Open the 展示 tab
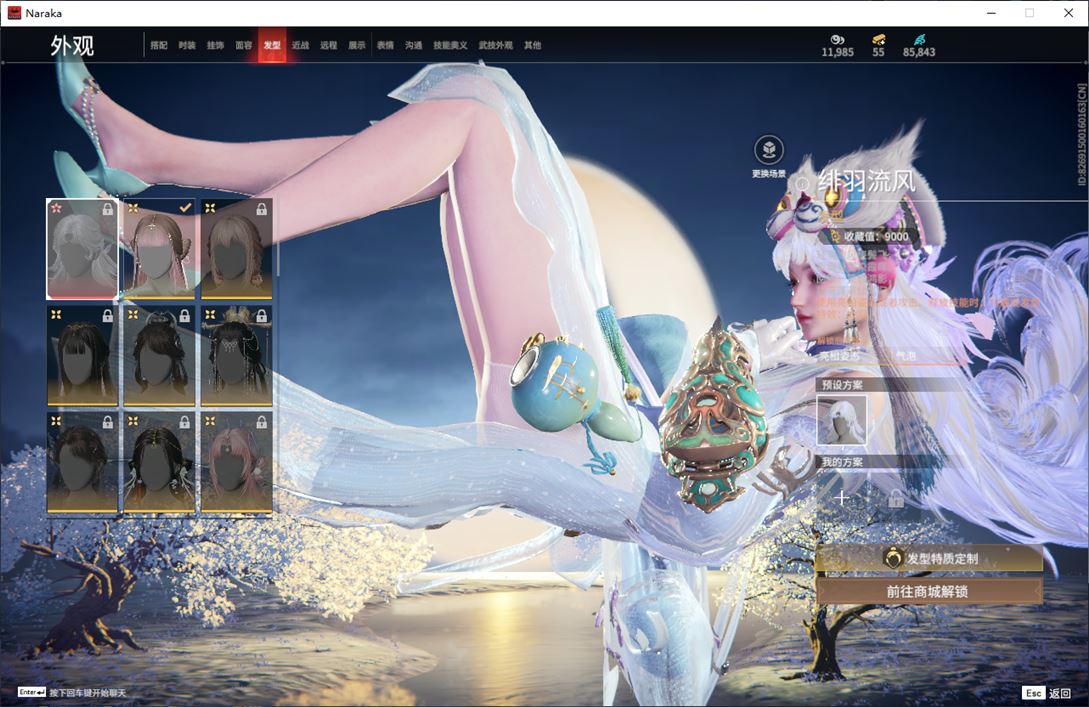The image size is (1089, 707). click(x=357, y=45)
